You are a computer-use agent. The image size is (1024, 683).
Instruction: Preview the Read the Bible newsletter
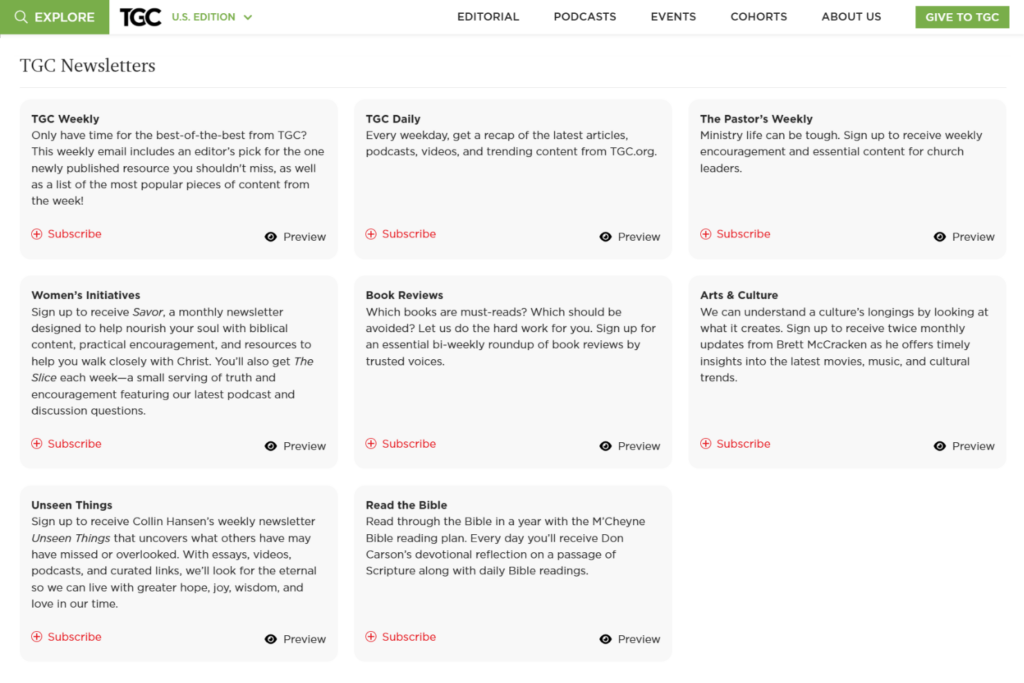point(630,639)
